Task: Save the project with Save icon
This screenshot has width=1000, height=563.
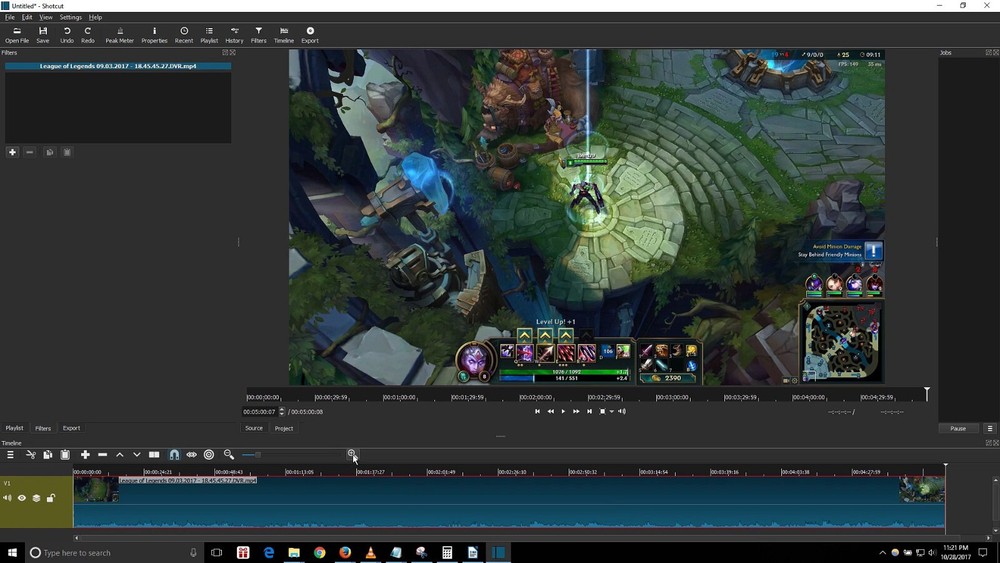Action: click(43, 35)
